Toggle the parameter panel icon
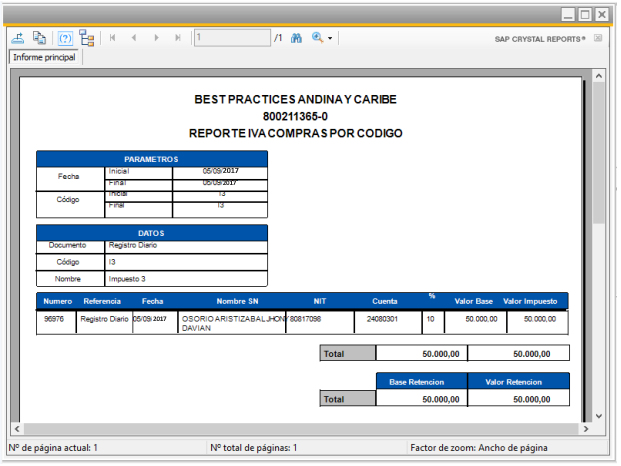The height and width of the screenshot is (466, 621). pyautogui.click(x=65, y=38)
